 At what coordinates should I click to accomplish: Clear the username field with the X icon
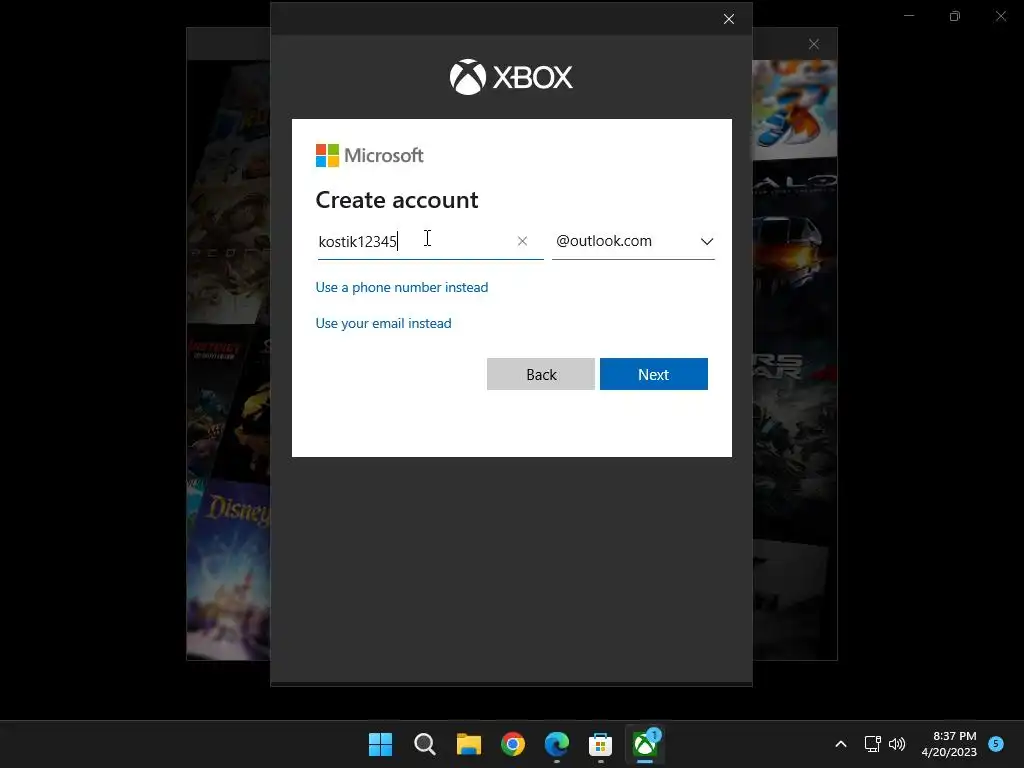coord(522,241)
